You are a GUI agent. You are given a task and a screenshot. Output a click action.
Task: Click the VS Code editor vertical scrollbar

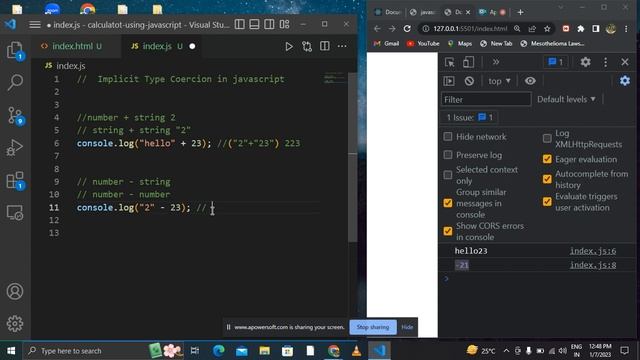(x=353, y=157)
